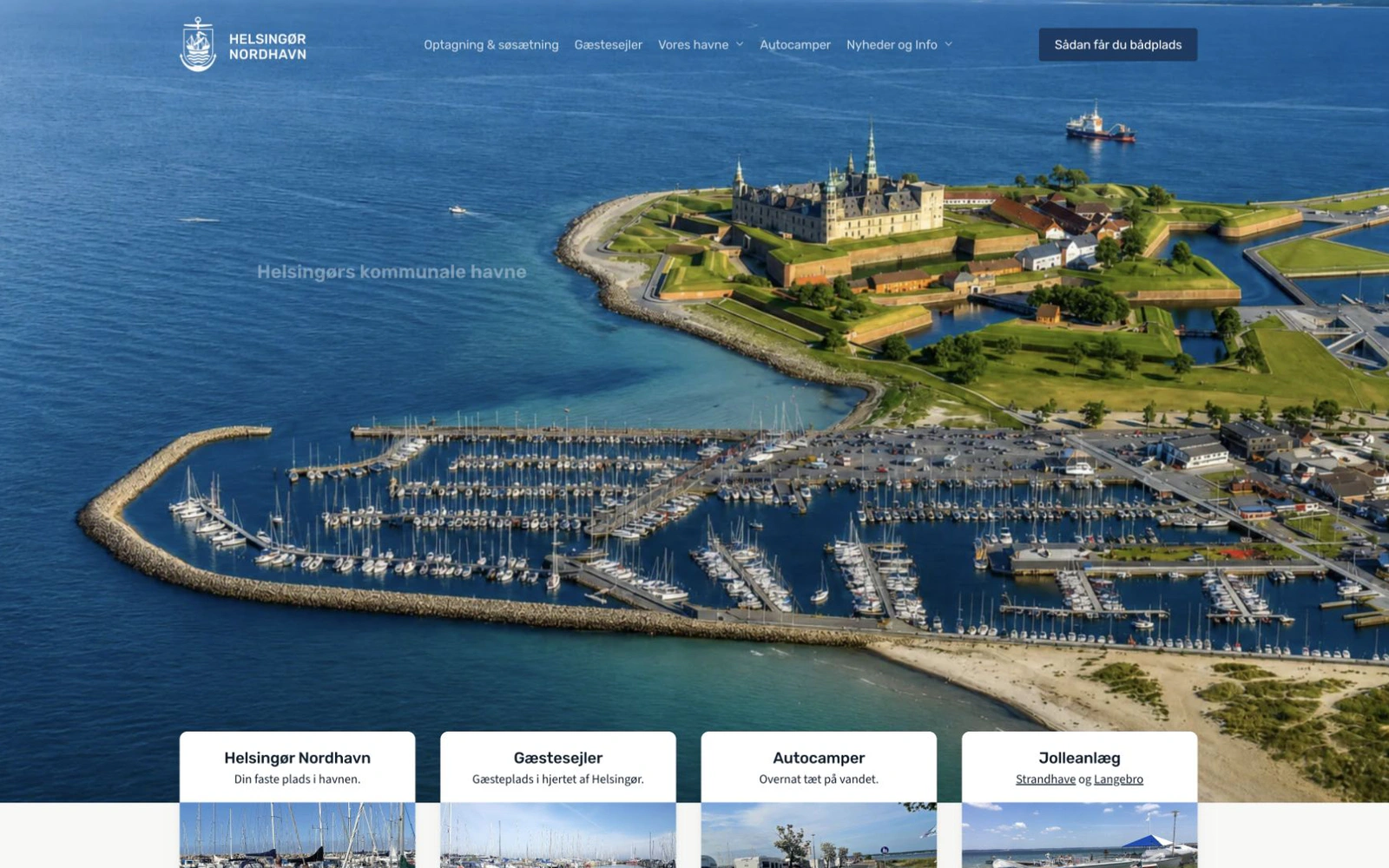The width and height of the screenshot is (1389, 868).
Task: Follow the Langebro link
Action: click(1118, 779)
